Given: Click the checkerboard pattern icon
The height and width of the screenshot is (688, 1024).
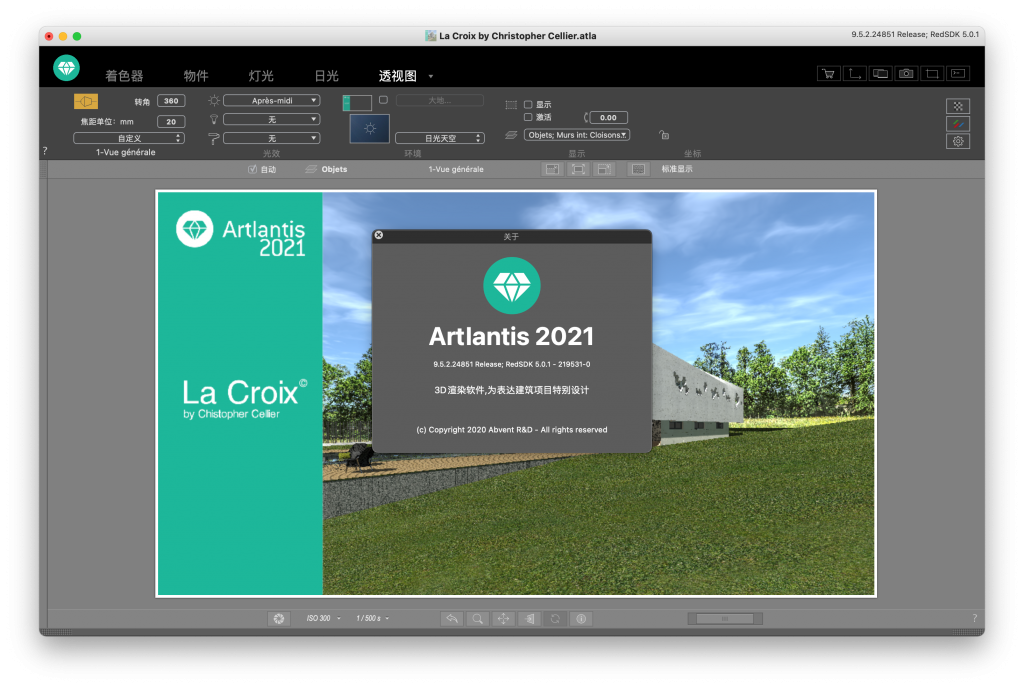Looking at the screenshot, I should pos(958,106).
